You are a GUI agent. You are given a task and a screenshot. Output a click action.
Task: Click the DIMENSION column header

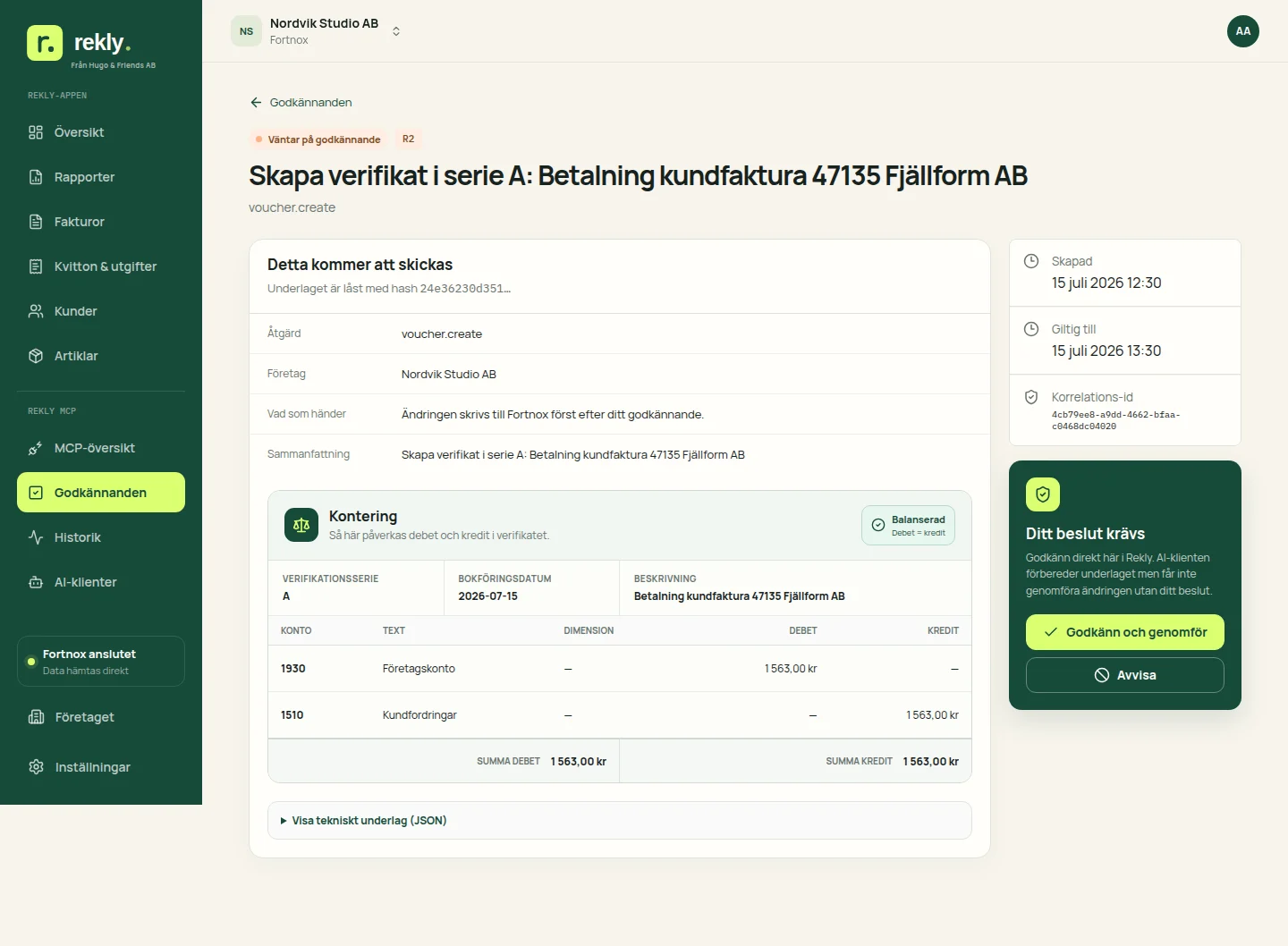589,631
